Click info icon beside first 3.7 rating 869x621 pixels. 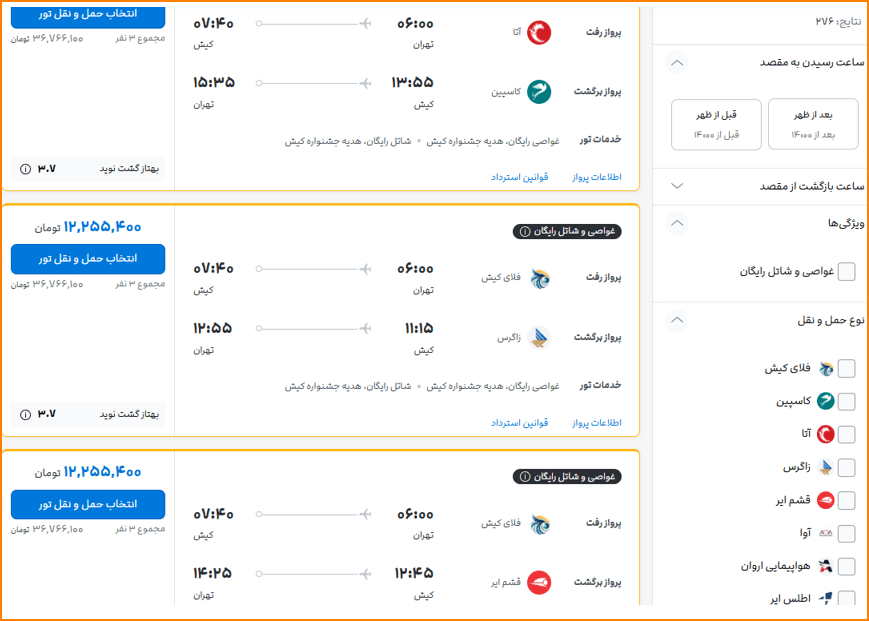(25, 168)
